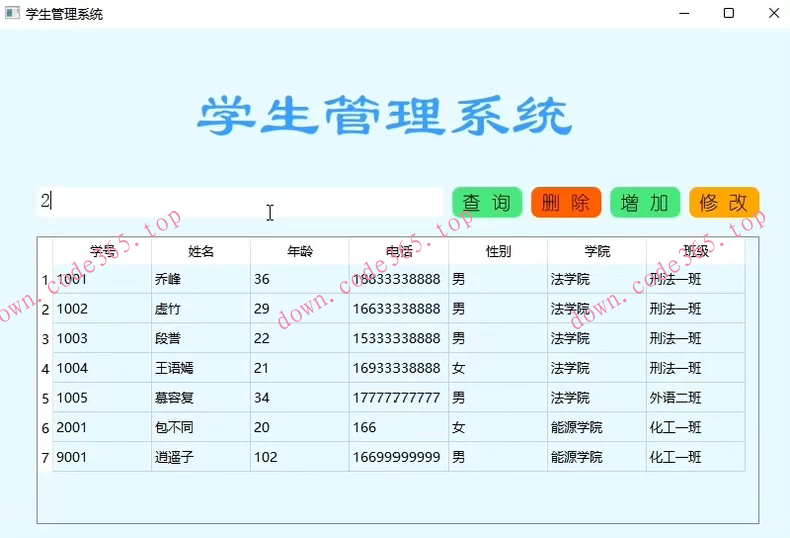790x538 pixels.
Task: Select student ID cell 2001
Action: tap(102, 428)
